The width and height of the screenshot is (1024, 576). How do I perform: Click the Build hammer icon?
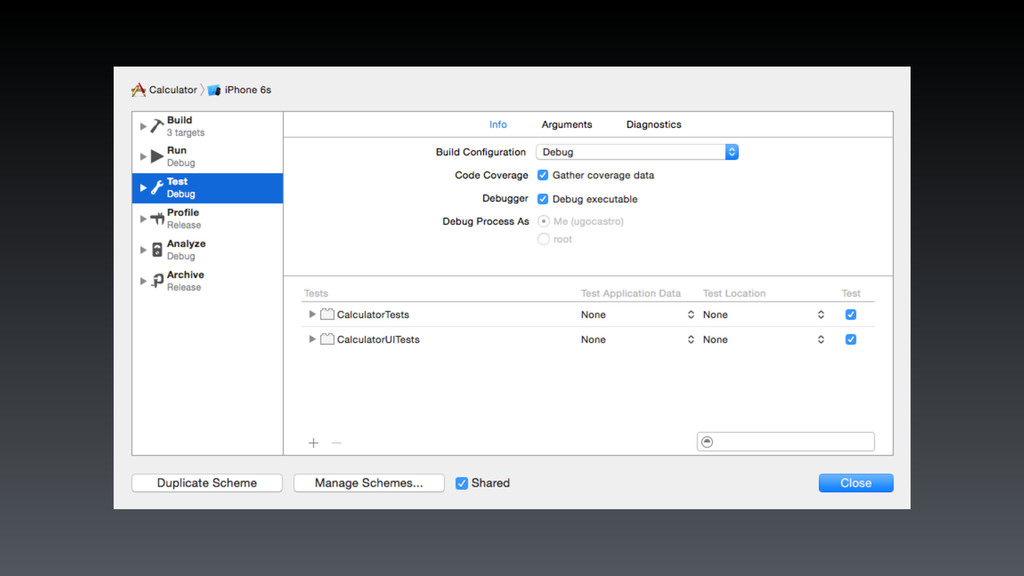157,126
